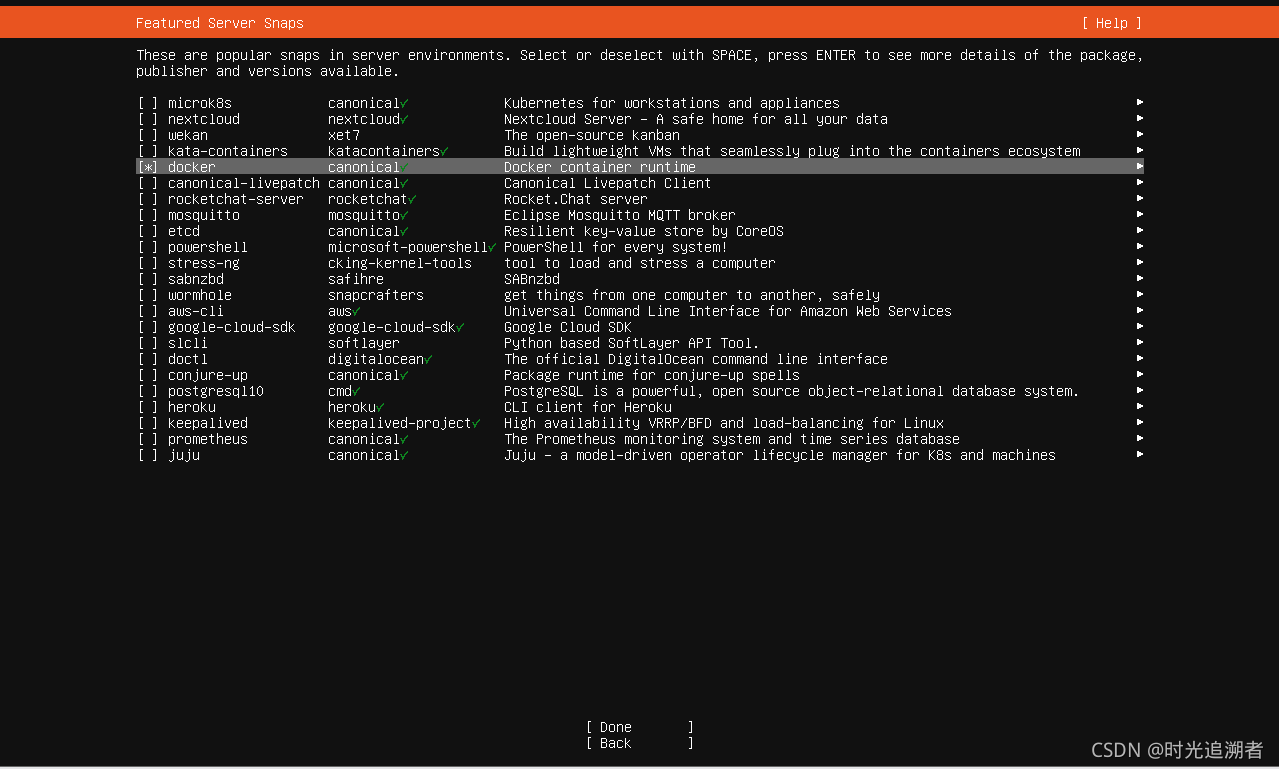Screen dimensions: 1279x769
Task: Click verified checkmark next to cmd publisher
Action: 356,391
